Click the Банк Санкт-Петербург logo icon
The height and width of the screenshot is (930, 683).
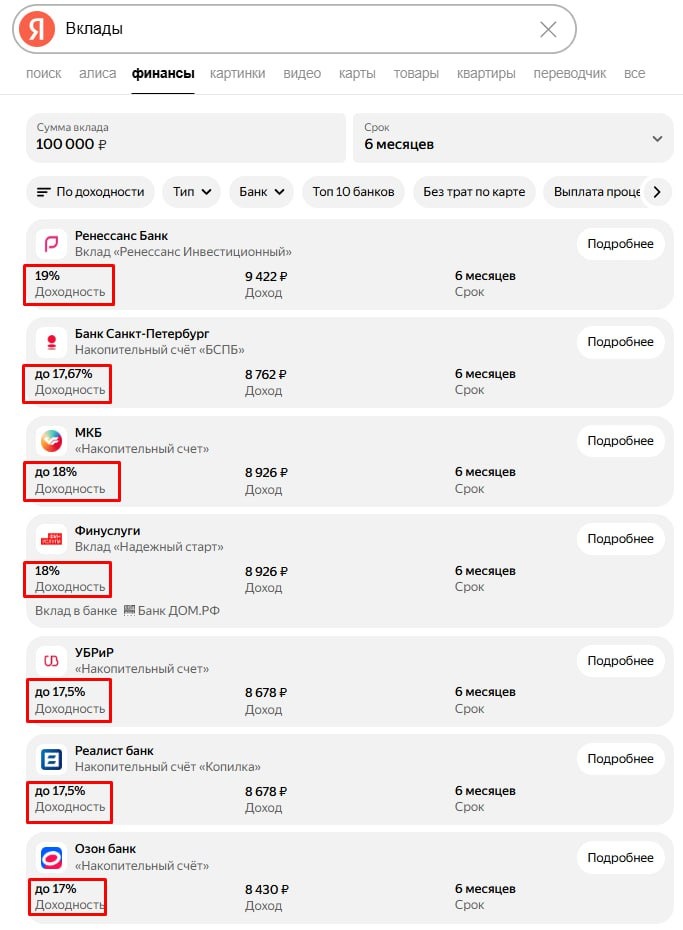coord(51,342)
